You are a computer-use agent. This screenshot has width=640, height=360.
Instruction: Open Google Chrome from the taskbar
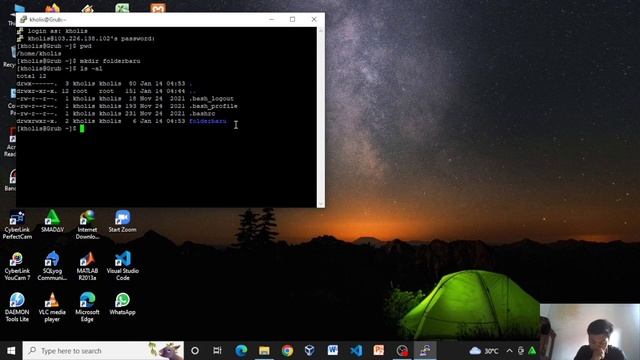pos(287,351)
